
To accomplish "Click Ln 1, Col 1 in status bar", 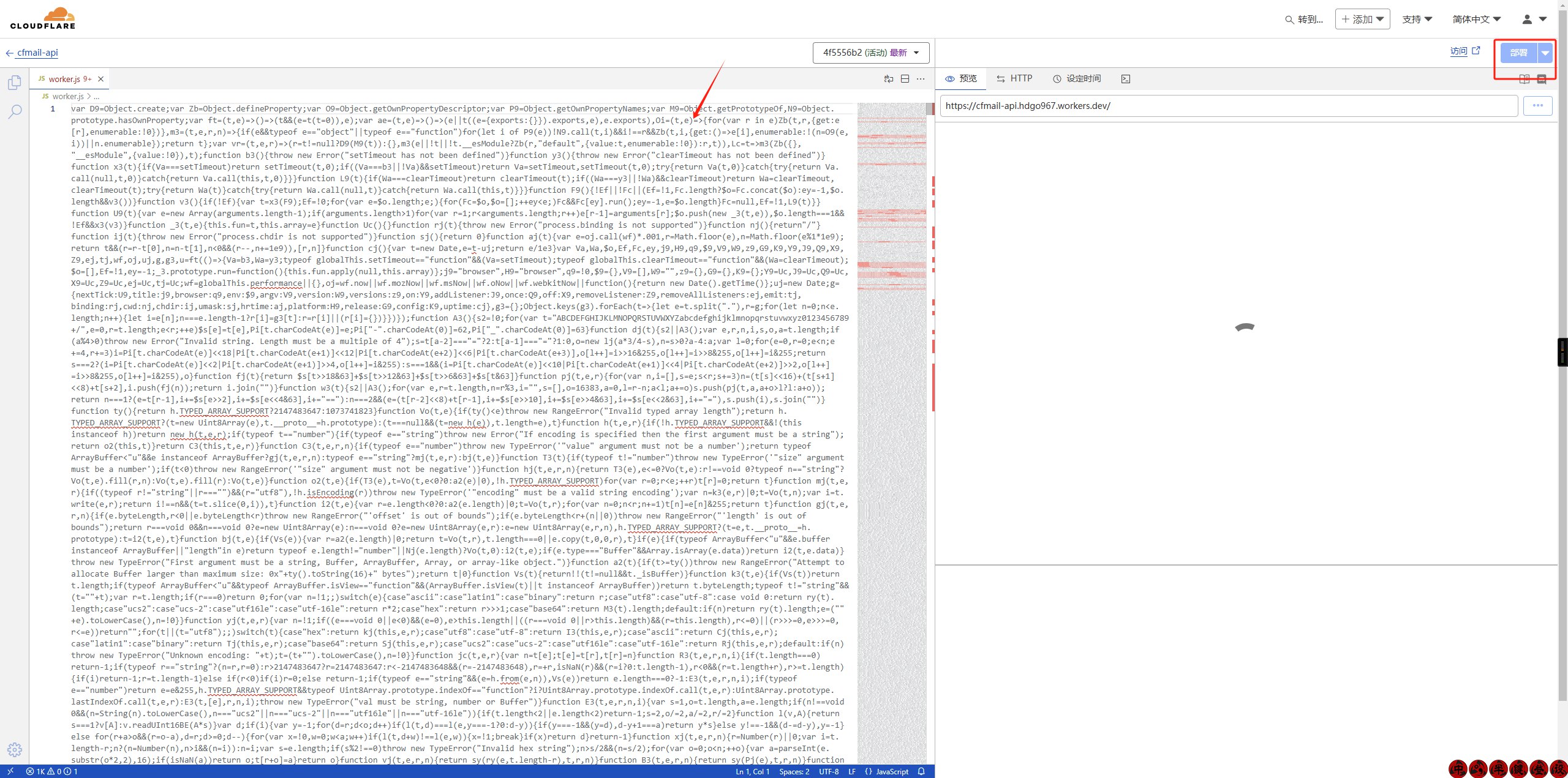I will [752, 771].
